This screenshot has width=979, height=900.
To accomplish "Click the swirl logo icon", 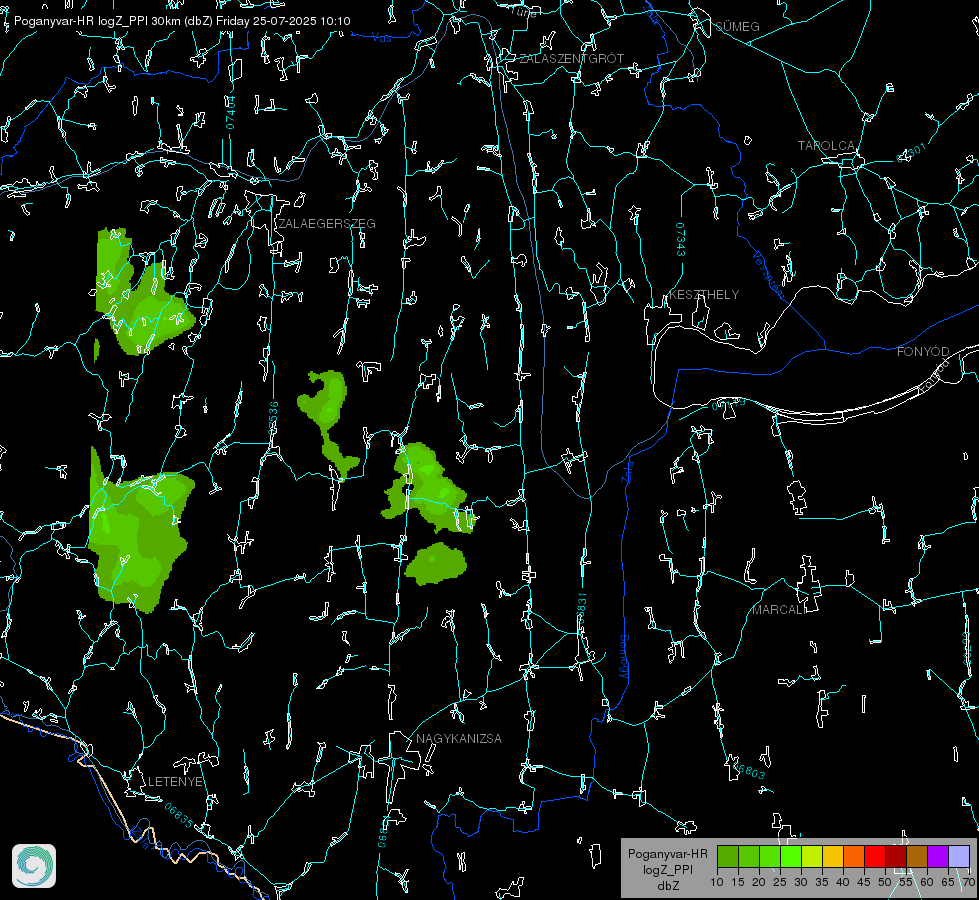I will (34, 866).
